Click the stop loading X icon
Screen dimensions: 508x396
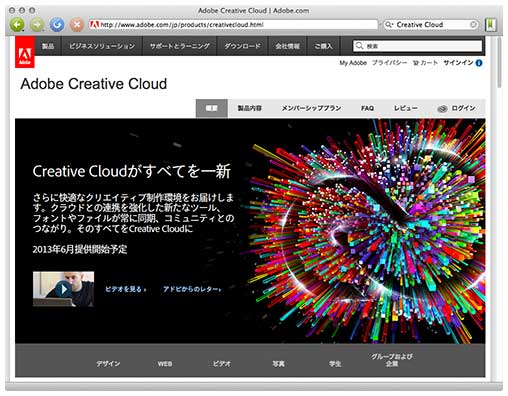77,25
